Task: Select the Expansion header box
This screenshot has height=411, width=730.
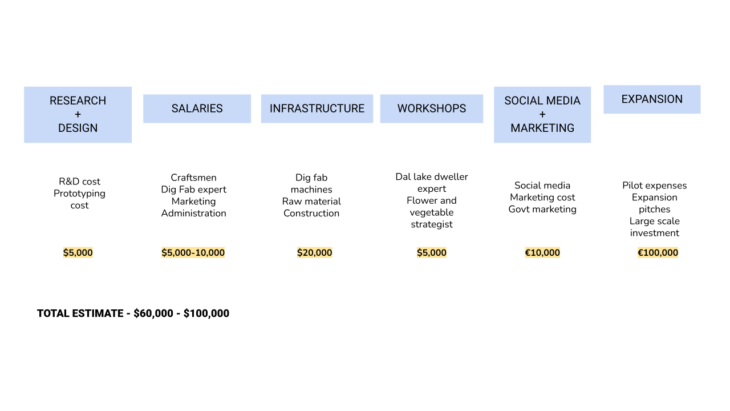Action: [652, 99]
